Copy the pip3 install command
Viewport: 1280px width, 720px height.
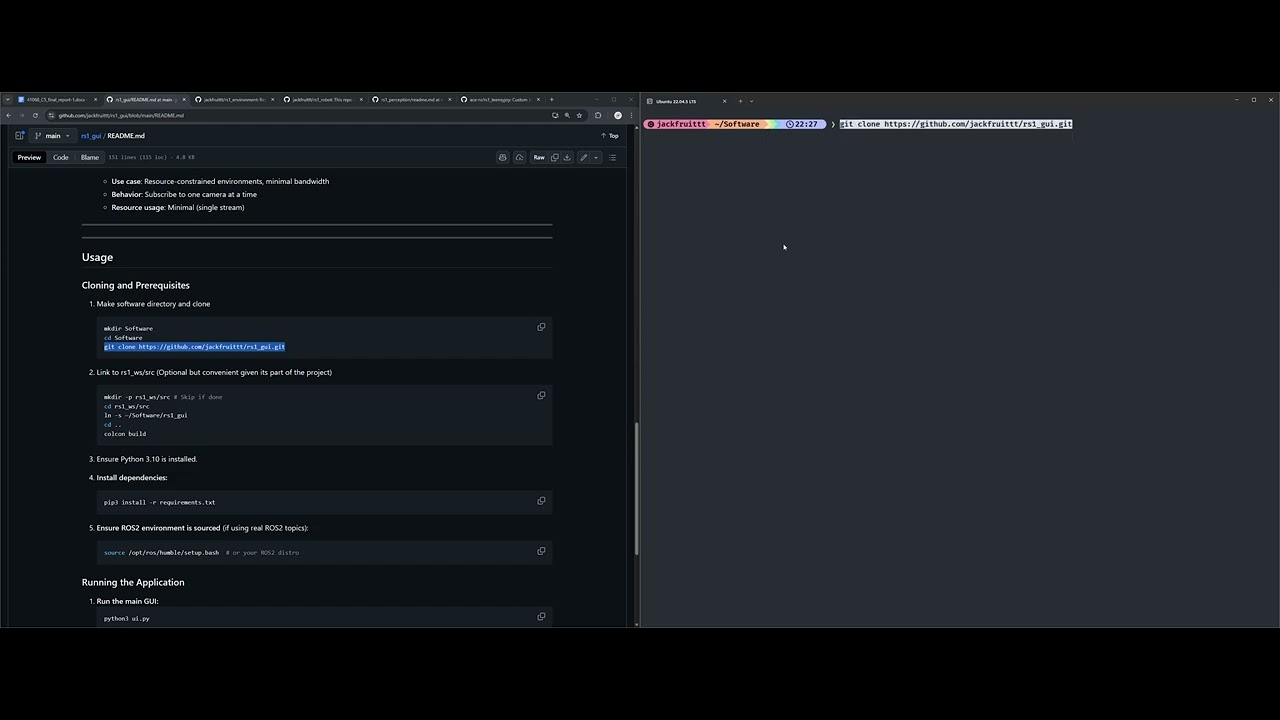[x=541, y=501]
